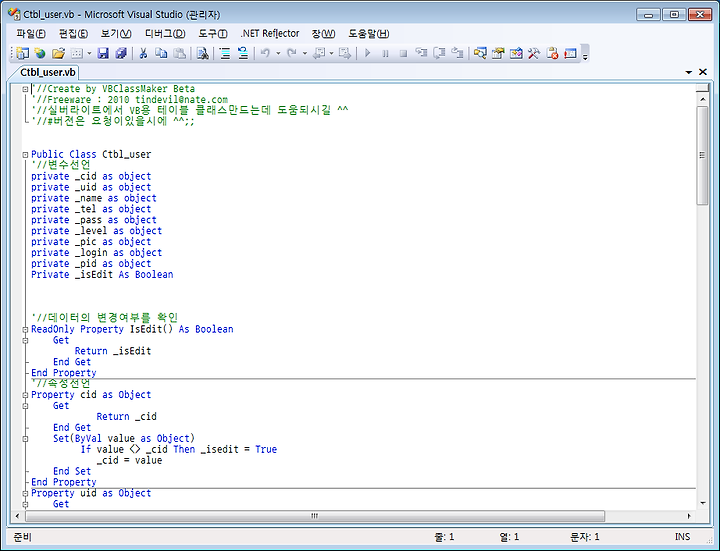Click the INS indicator in status bar
This screenshot has height=551, width=720.
(682, 537)
